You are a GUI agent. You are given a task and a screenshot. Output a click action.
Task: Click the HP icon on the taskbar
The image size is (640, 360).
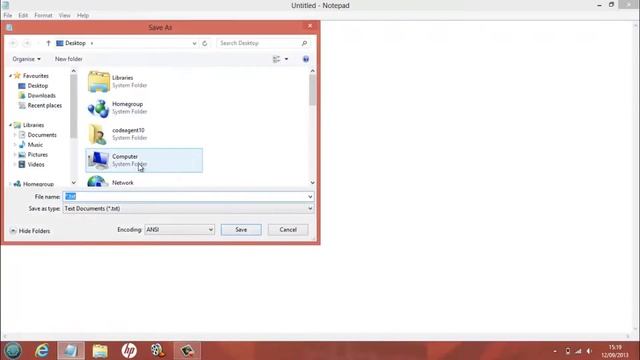click(x=129, y=351)
